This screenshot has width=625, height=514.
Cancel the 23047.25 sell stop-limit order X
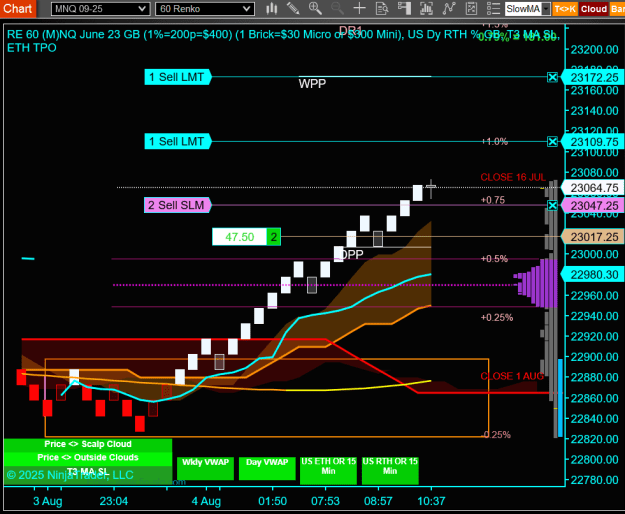[552, 206]
